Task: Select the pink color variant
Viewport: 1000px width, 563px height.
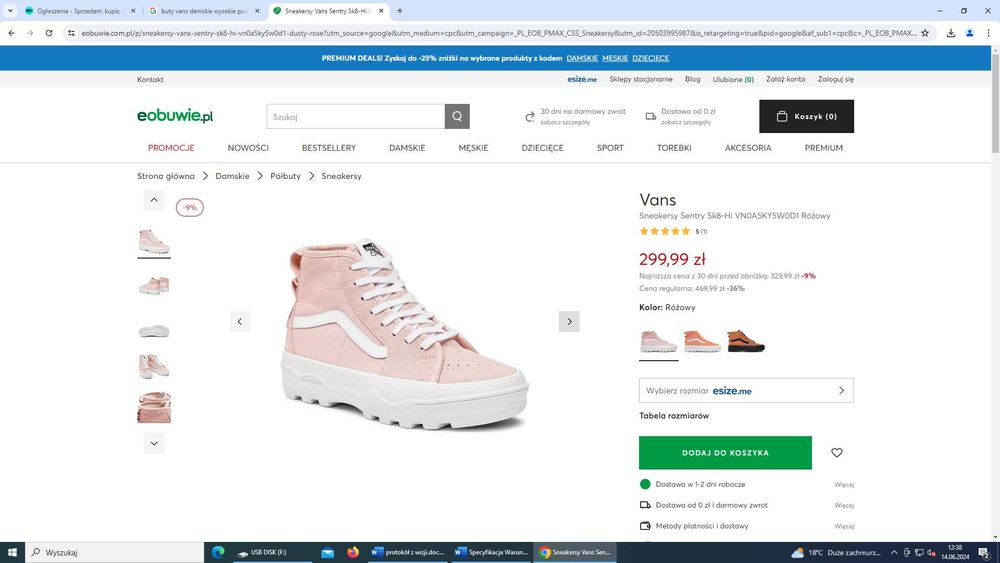Action: (659, 341)
